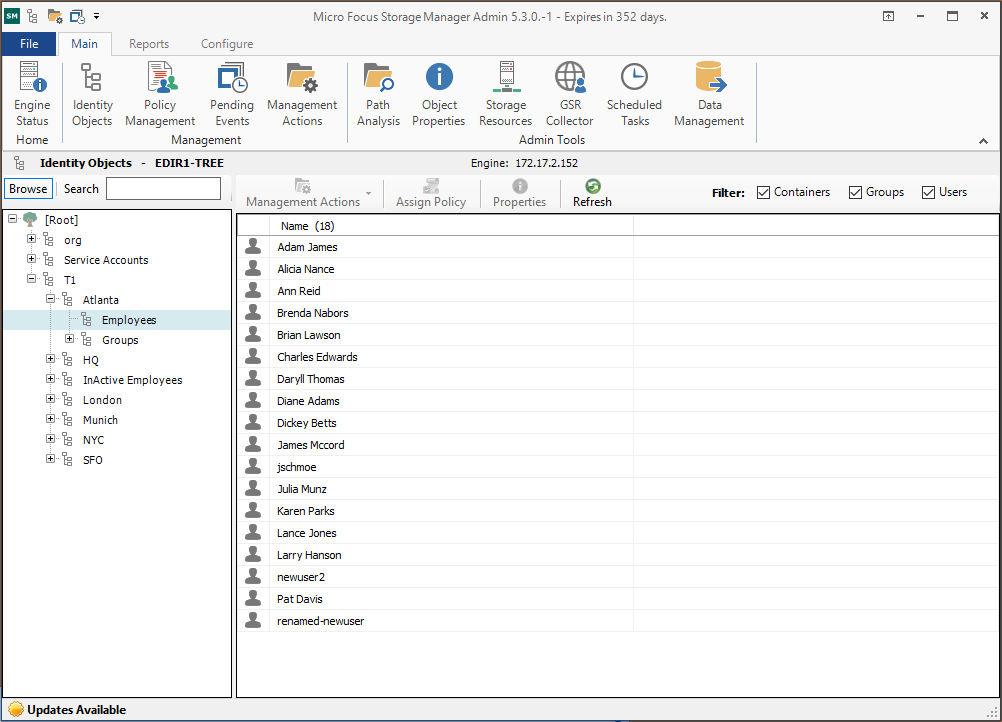Expand the London tree node
Image resolution: width=1002 pixels, height=722 pixels.
click(51, 400)
